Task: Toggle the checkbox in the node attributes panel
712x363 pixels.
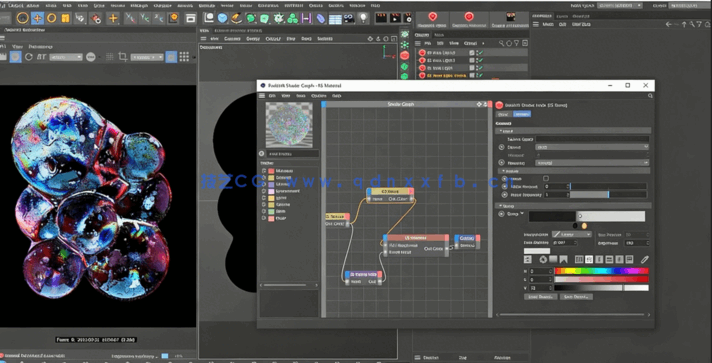Action: (546, 179)
